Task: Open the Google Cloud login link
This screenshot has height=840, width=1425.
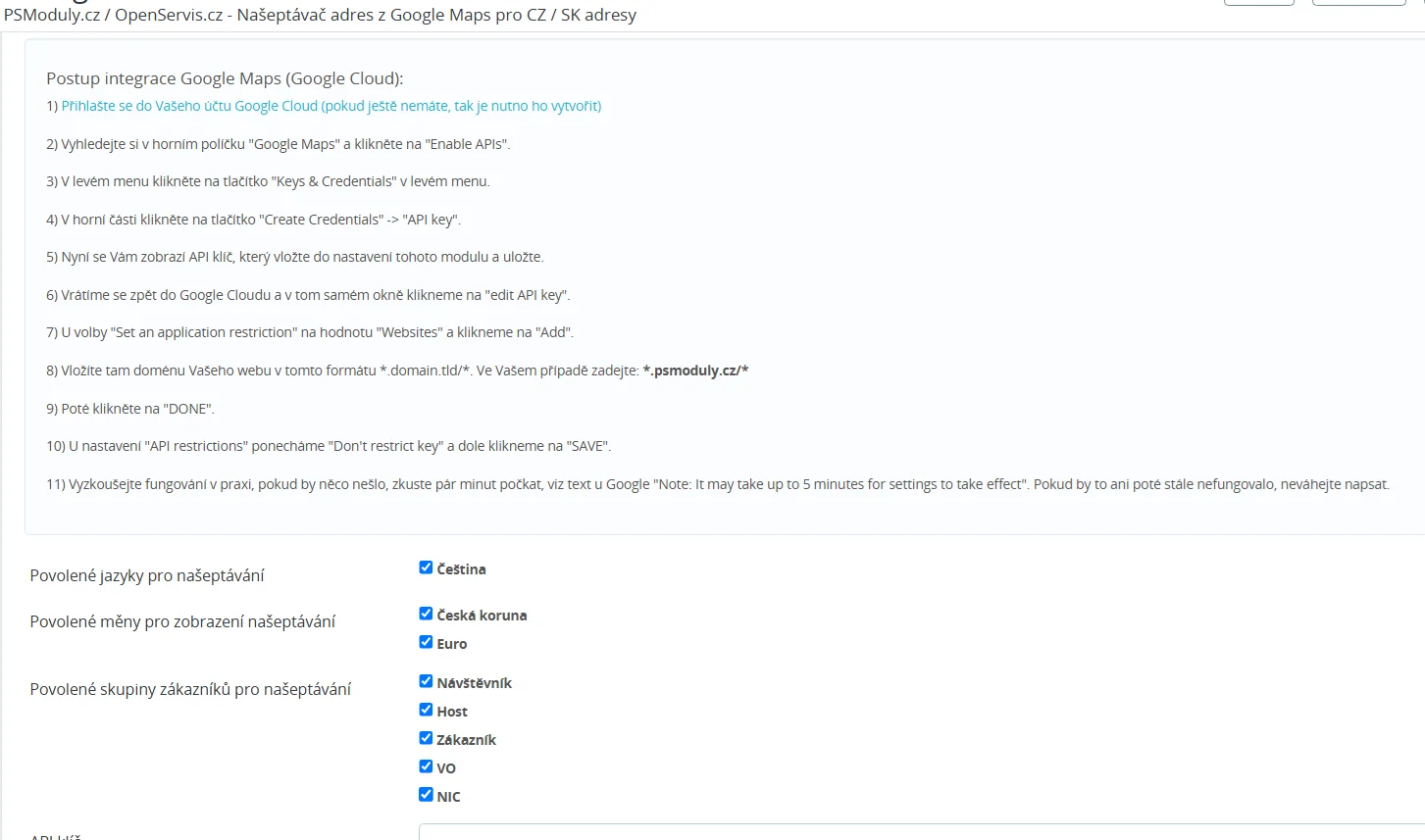Action: (x=331, y=106)
